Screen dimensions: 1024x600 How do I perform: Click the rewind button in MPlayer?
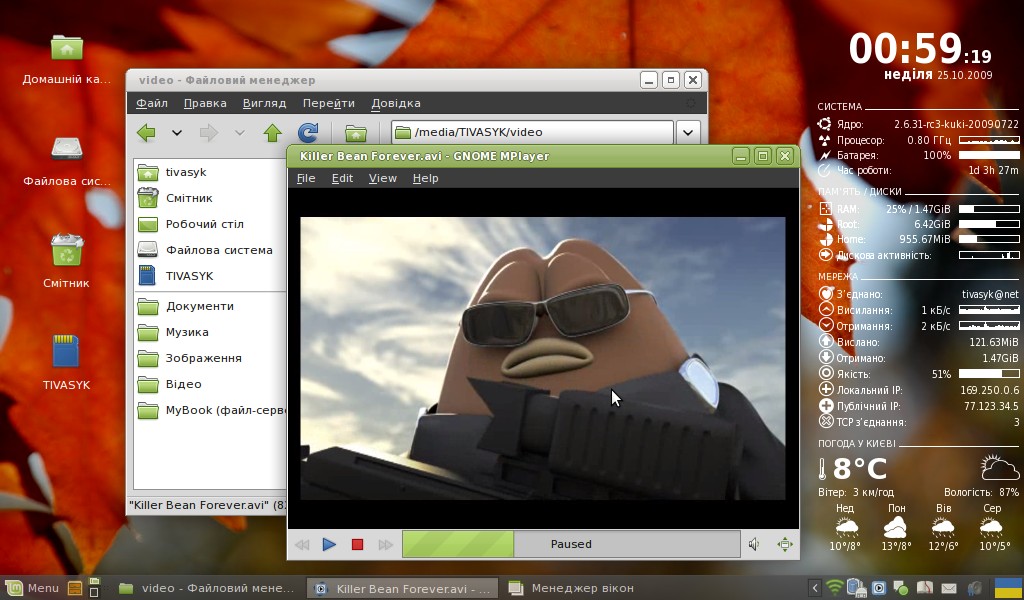point(302,545)
